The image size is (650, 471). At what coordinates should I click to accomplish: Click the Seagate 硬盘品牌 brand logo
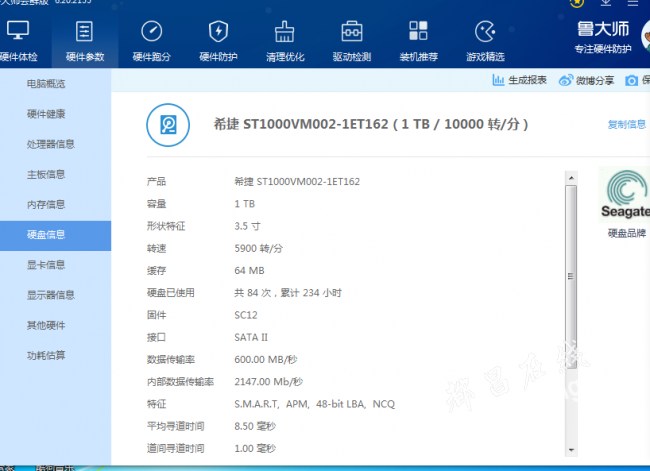point(626,194)
